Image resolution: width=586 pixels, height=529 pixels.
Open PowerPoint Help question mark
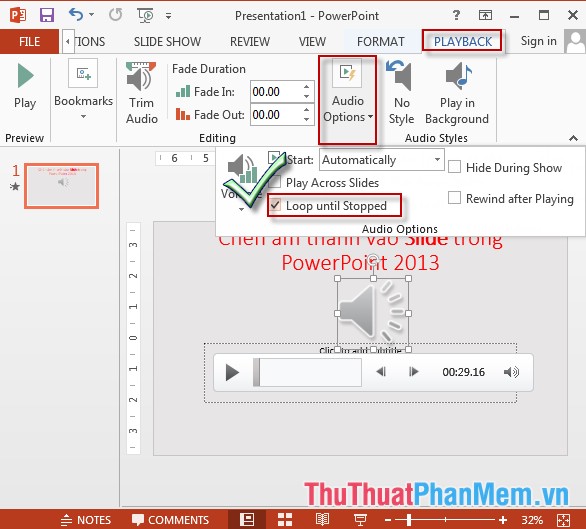456,15
